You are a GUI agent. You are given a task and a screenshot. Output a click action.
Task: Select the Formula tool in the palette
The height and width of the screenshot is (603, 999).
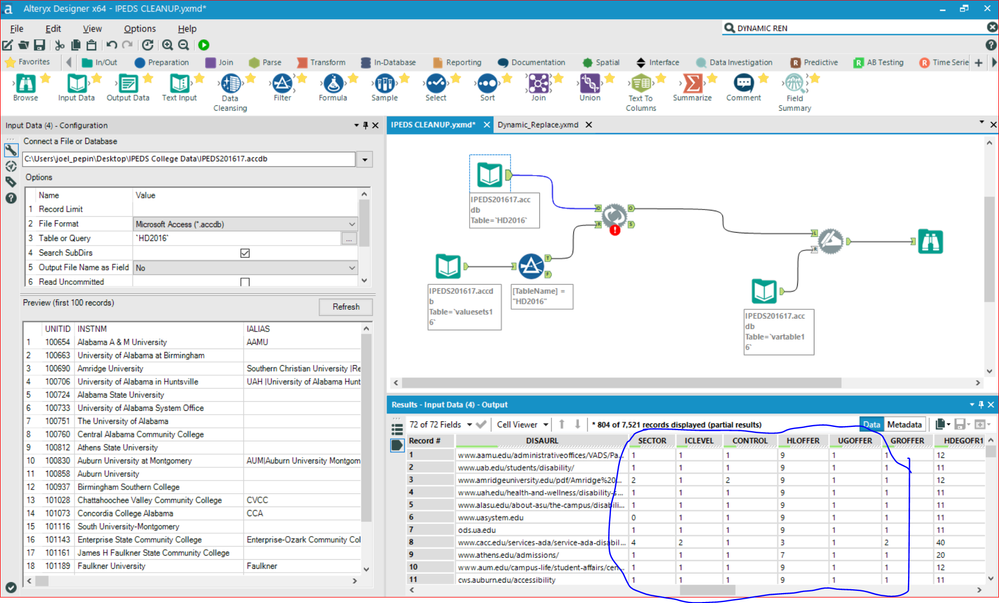coord(333,87)
